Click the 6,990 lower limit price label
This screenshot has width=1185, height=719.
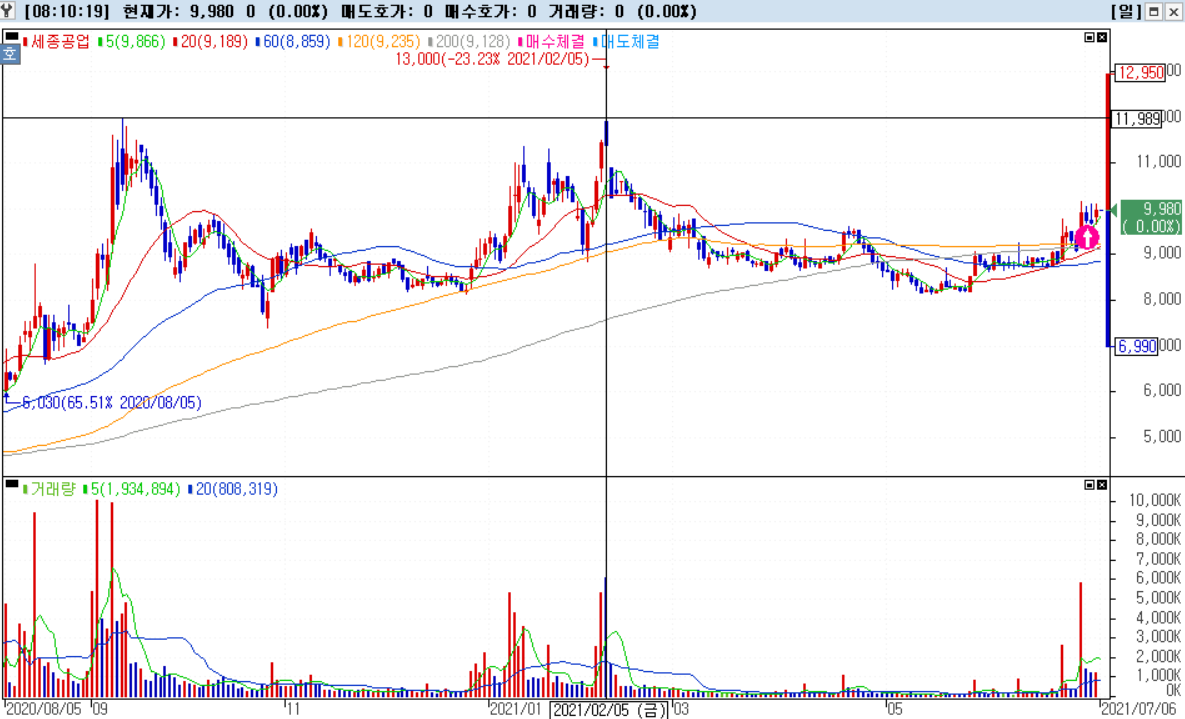coord(1136,346)
